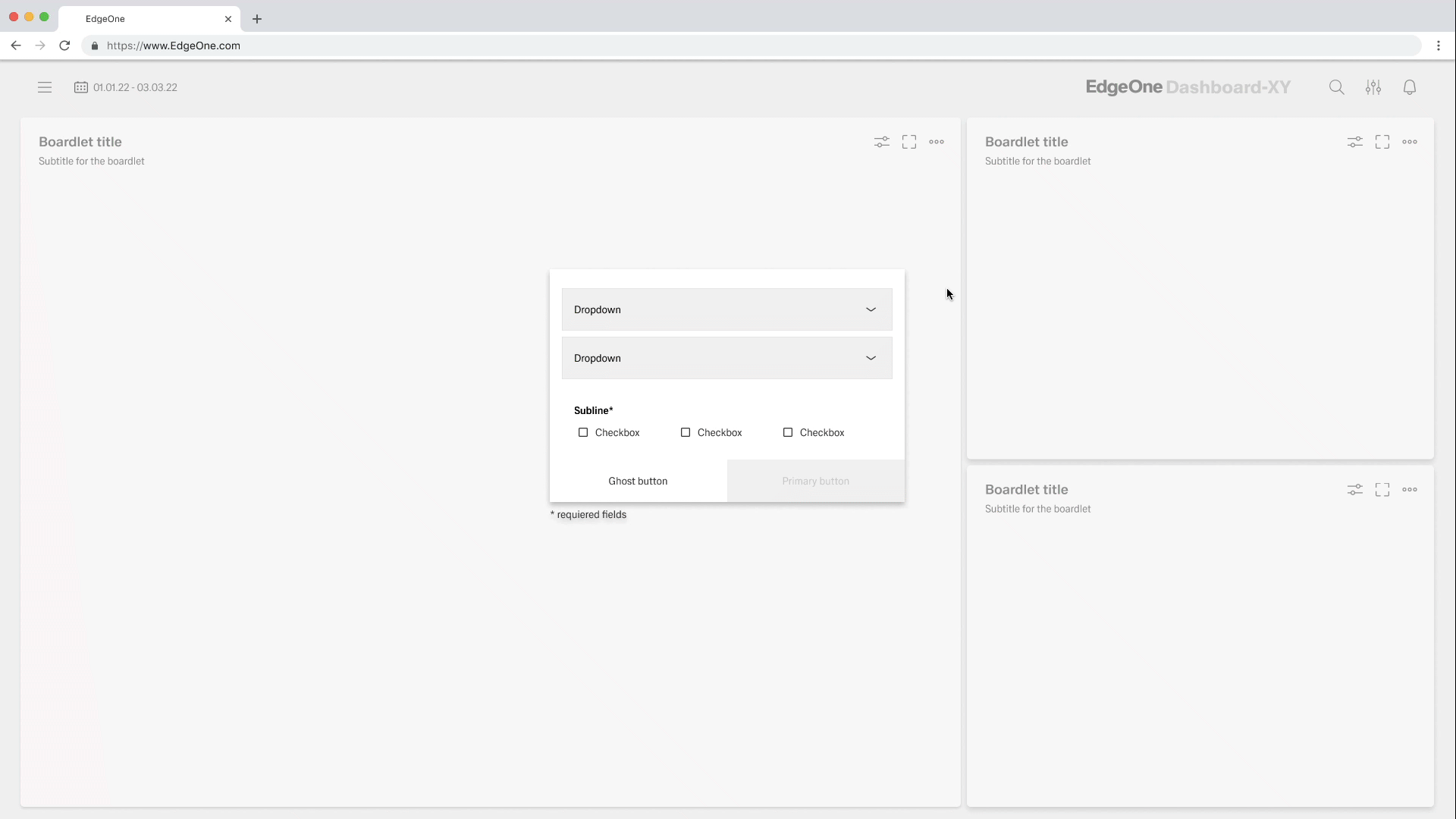
Task: Tick the first Checkbox under Subline
Action: coord(583,432)
